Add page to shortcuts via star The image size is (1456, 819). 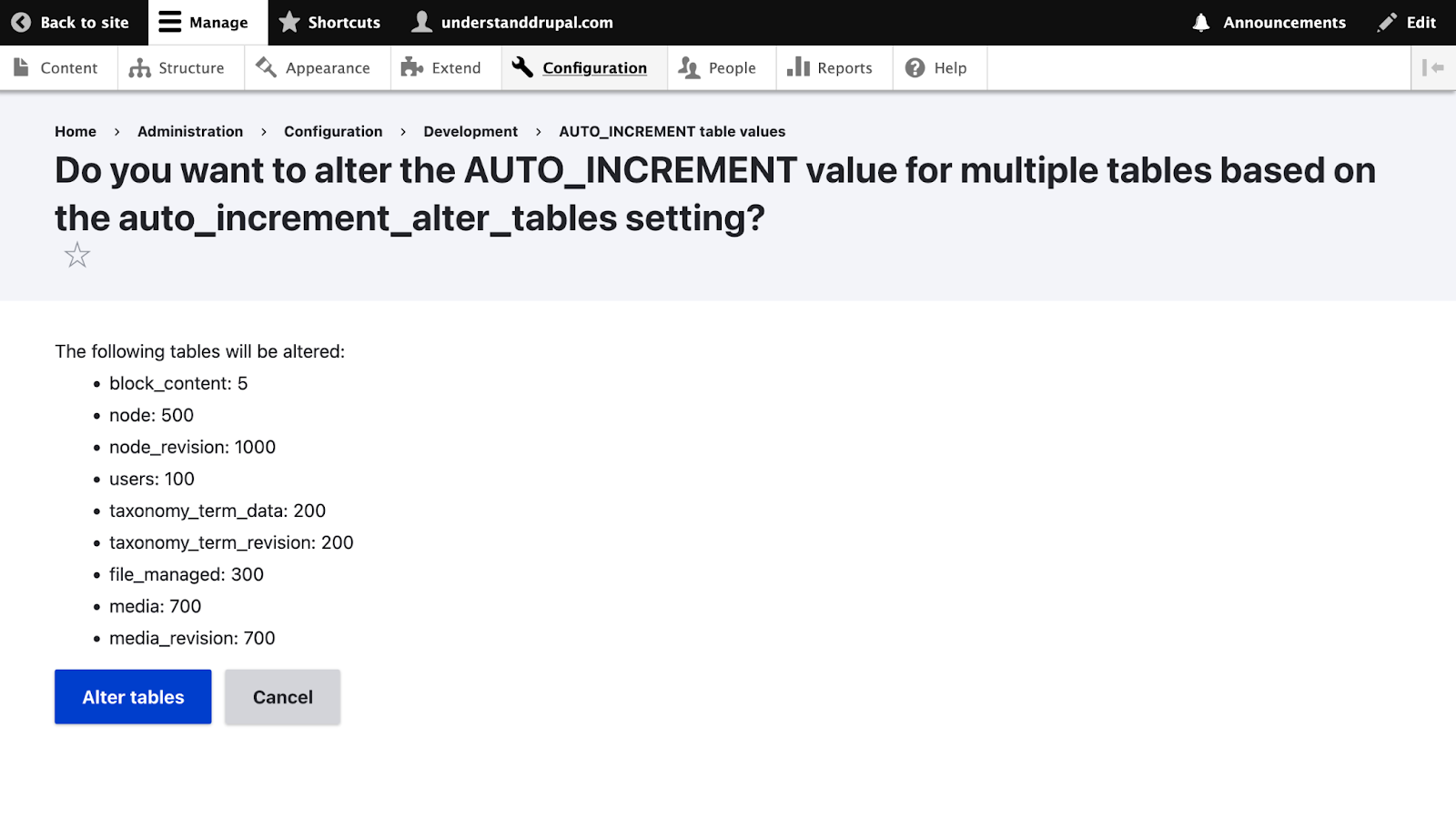coord(77,256)
